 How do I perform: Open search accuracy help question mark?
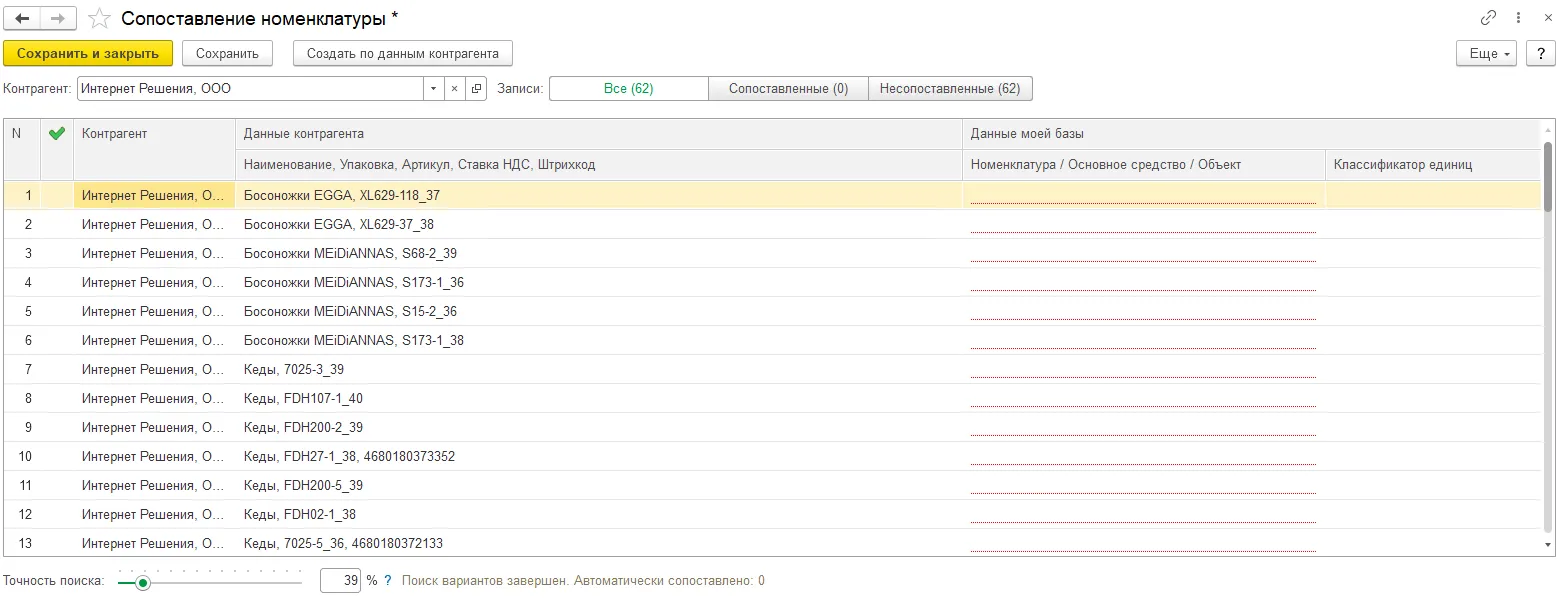387,580
